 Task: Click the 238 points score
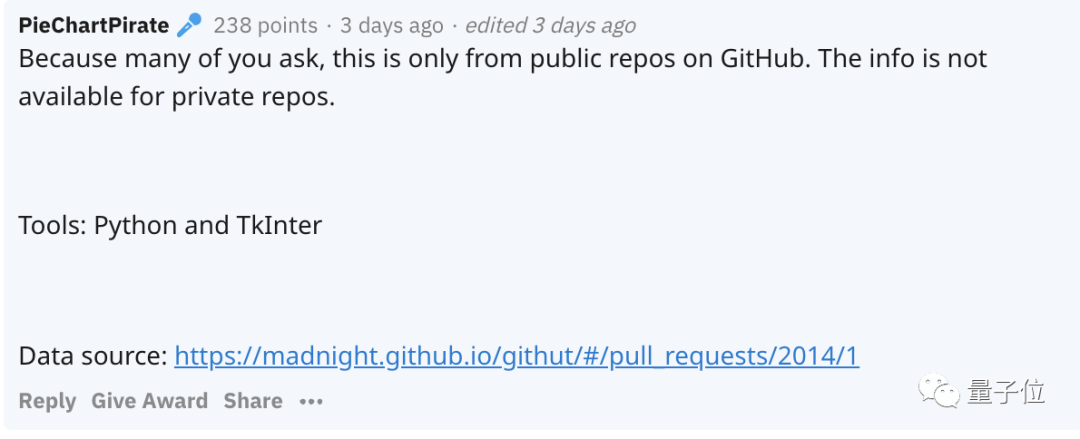pos(265,25)
